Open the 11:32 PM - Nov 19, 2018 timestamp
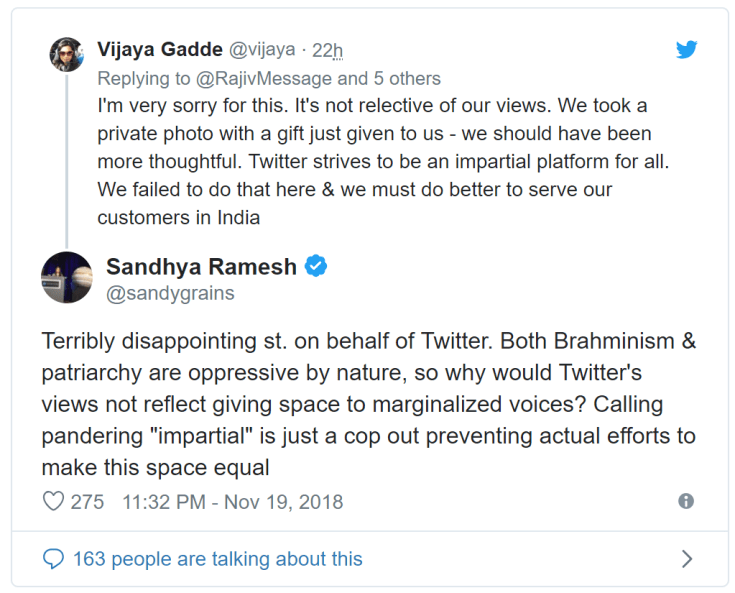Image resolution: width=735 pixels, height=593 pixels. (x=232, y=502)
